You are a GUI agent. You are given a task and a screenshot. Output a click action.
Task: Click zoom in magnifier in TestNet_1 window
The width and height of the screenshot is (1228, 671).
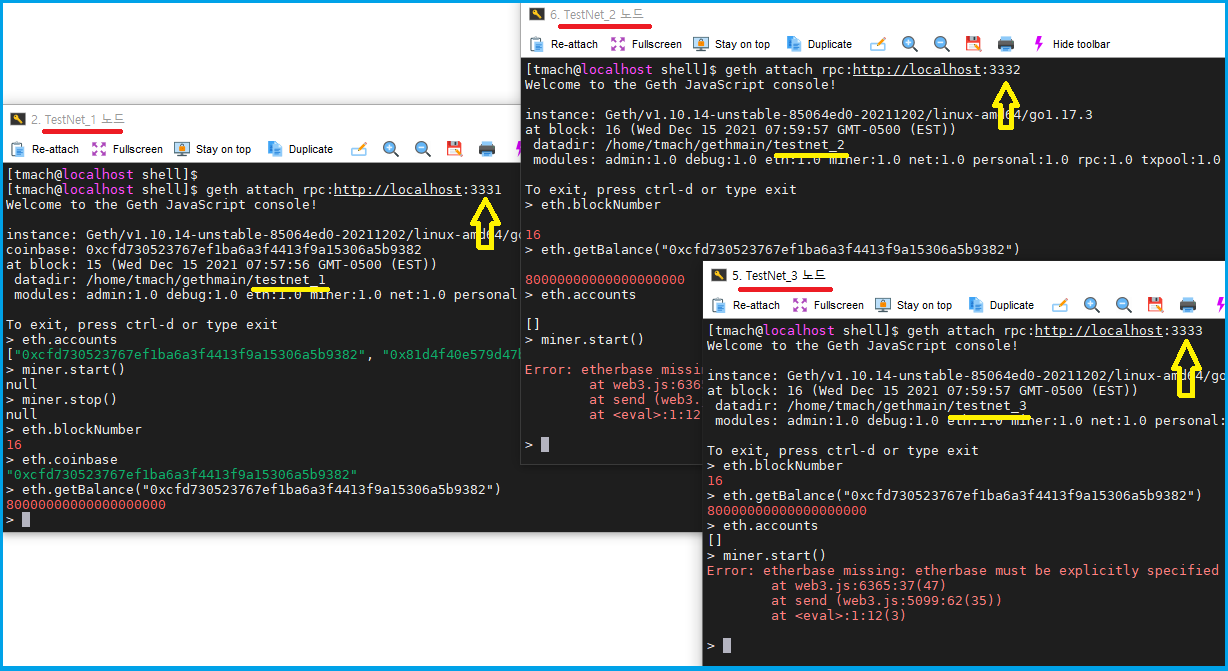(x=391, y=149)
